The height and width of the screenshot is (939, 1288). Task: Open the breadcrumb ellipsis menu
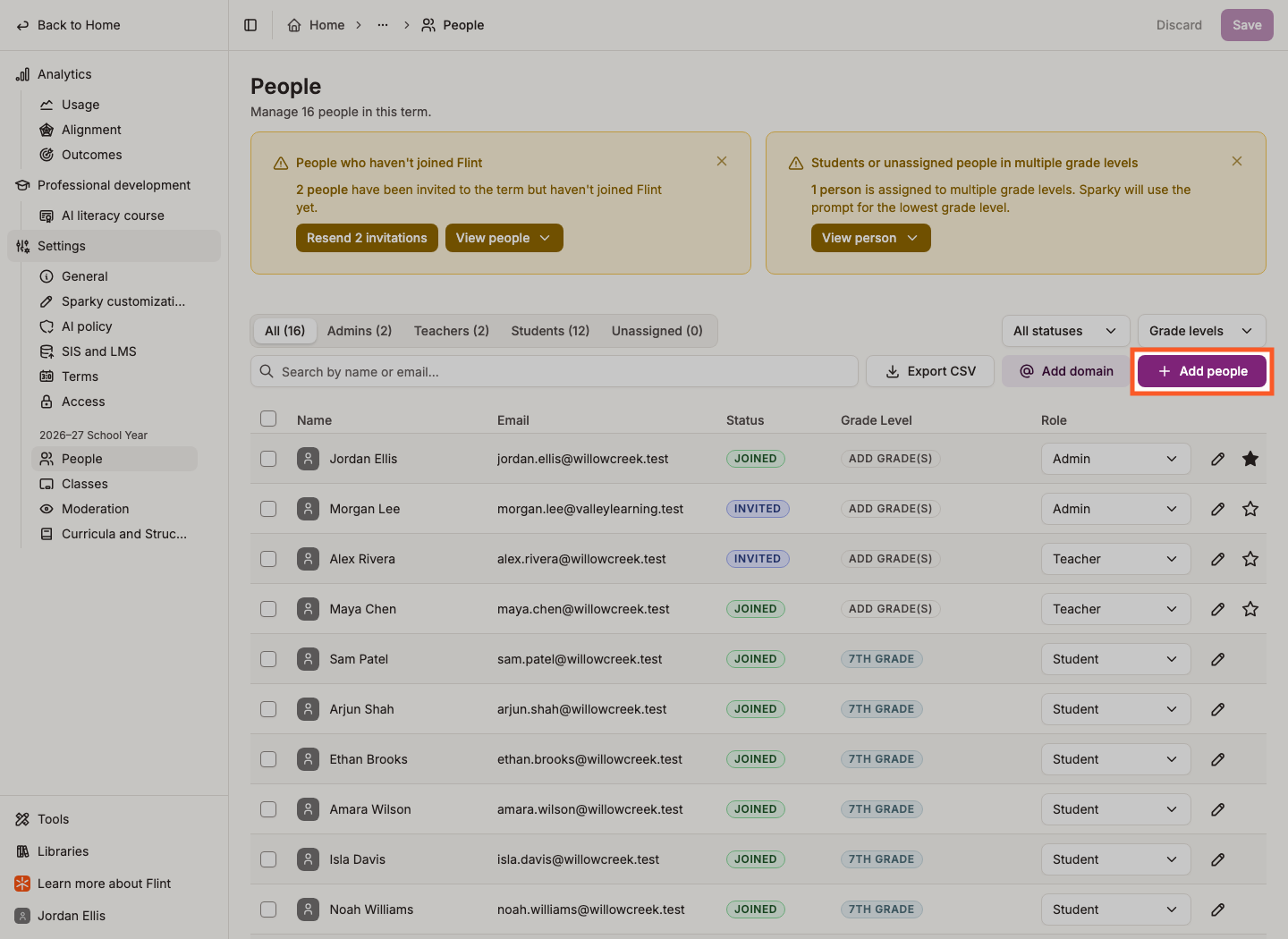[x=383, y=25]
